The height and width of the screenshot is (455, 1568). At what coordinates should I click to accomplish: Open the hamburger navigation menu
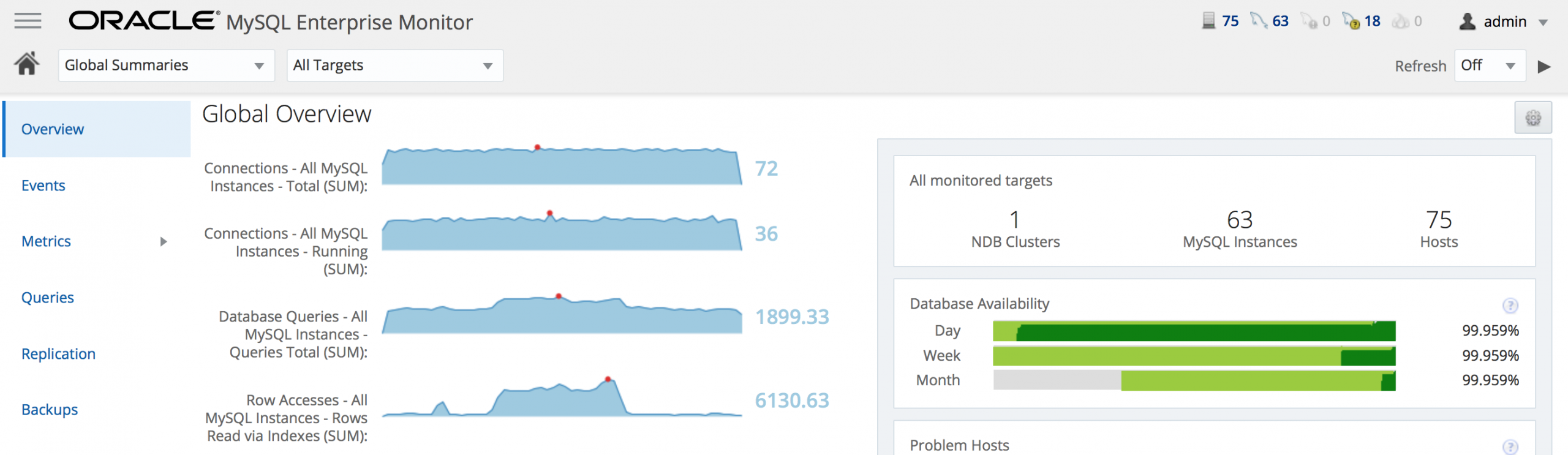point(28,21)
